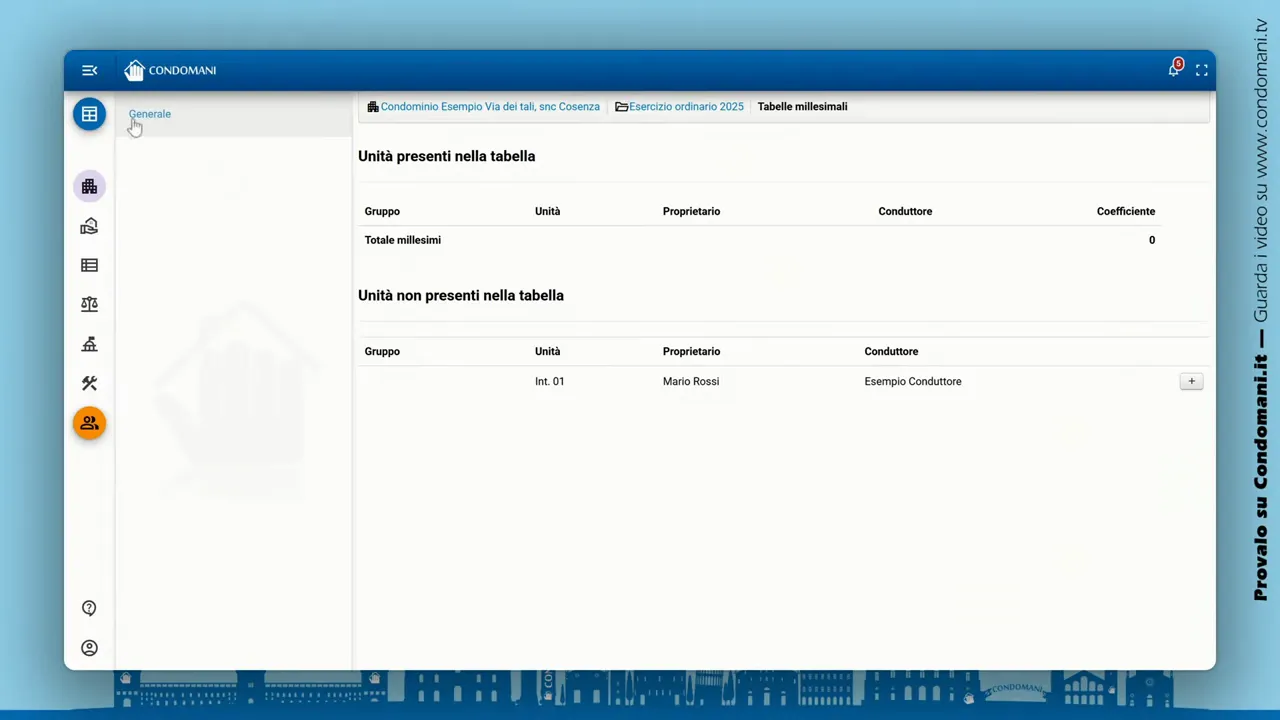Click the orange people icon
The width and height of the screenshot is (1280, 720).
pyautogui.click(x=89, y=423)
